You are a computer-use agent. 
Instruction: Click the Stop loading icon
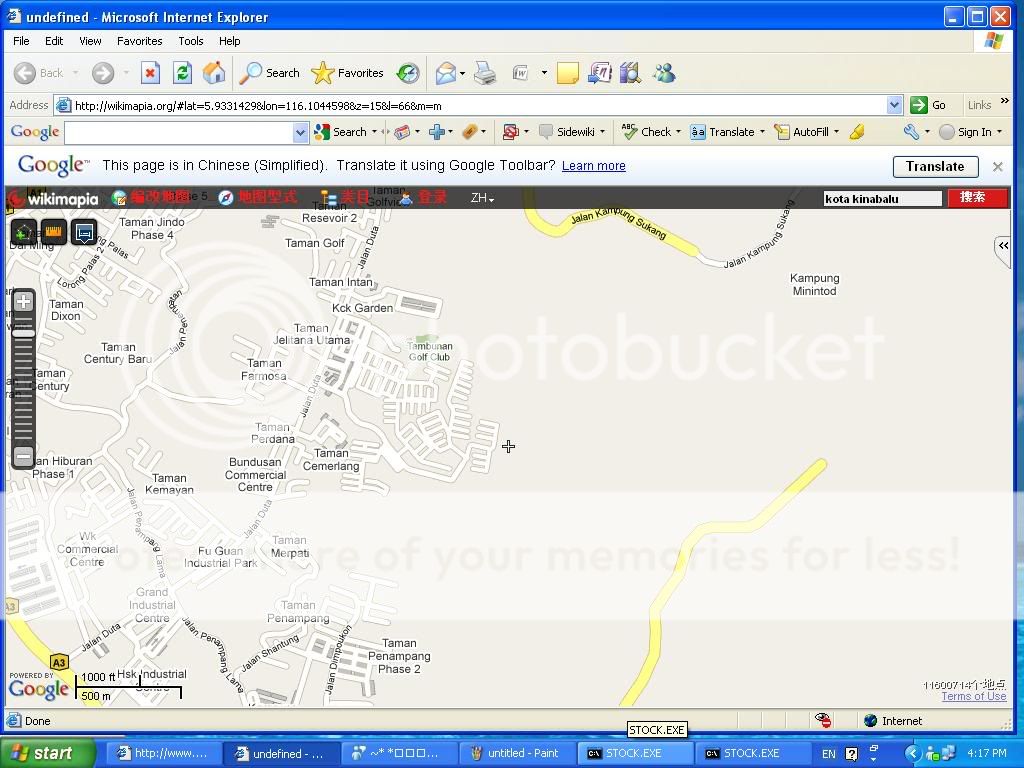(150, 73)
